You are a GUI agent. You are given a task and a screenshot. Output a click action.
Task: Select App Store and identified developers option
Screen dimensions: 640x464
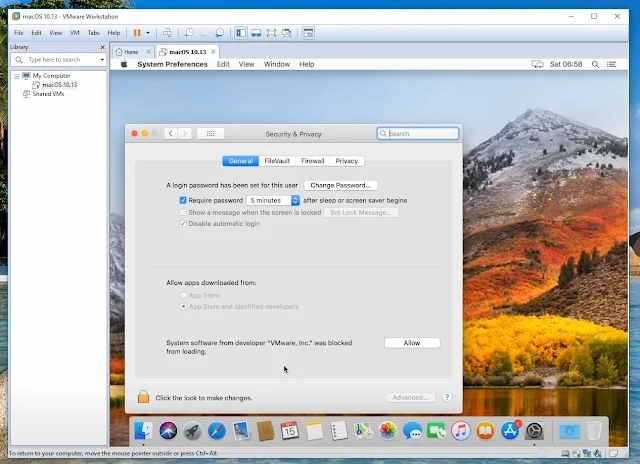point(183,306)
